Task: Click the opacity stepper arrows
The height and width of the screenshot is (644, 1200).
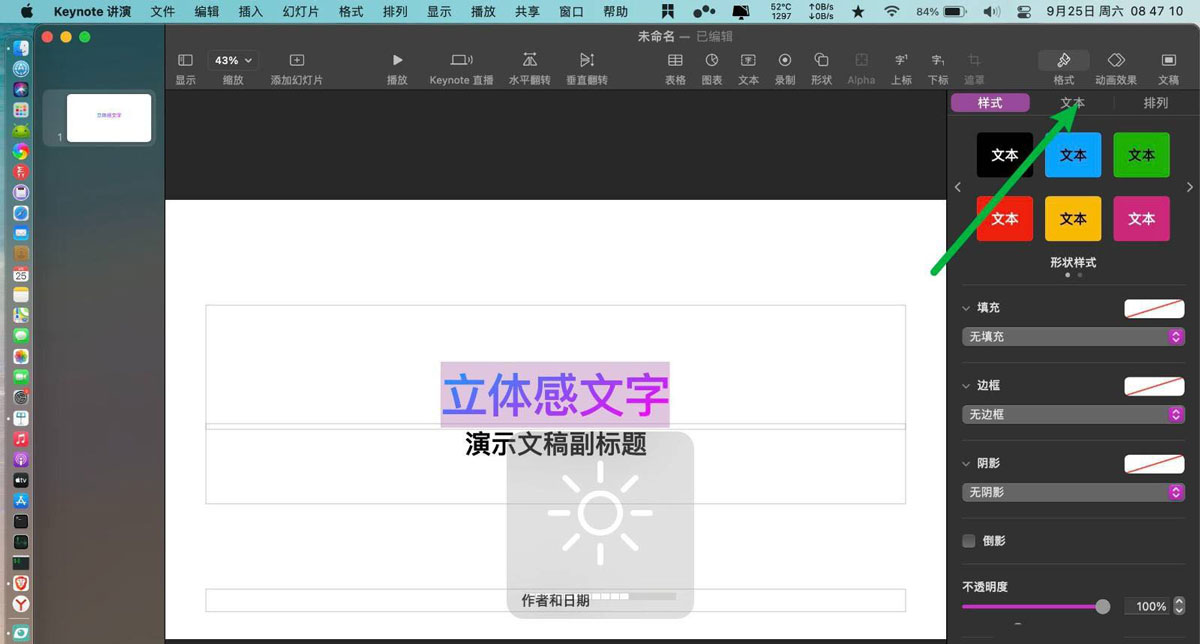Action: pyautogui.click(x=1179, y=606)
